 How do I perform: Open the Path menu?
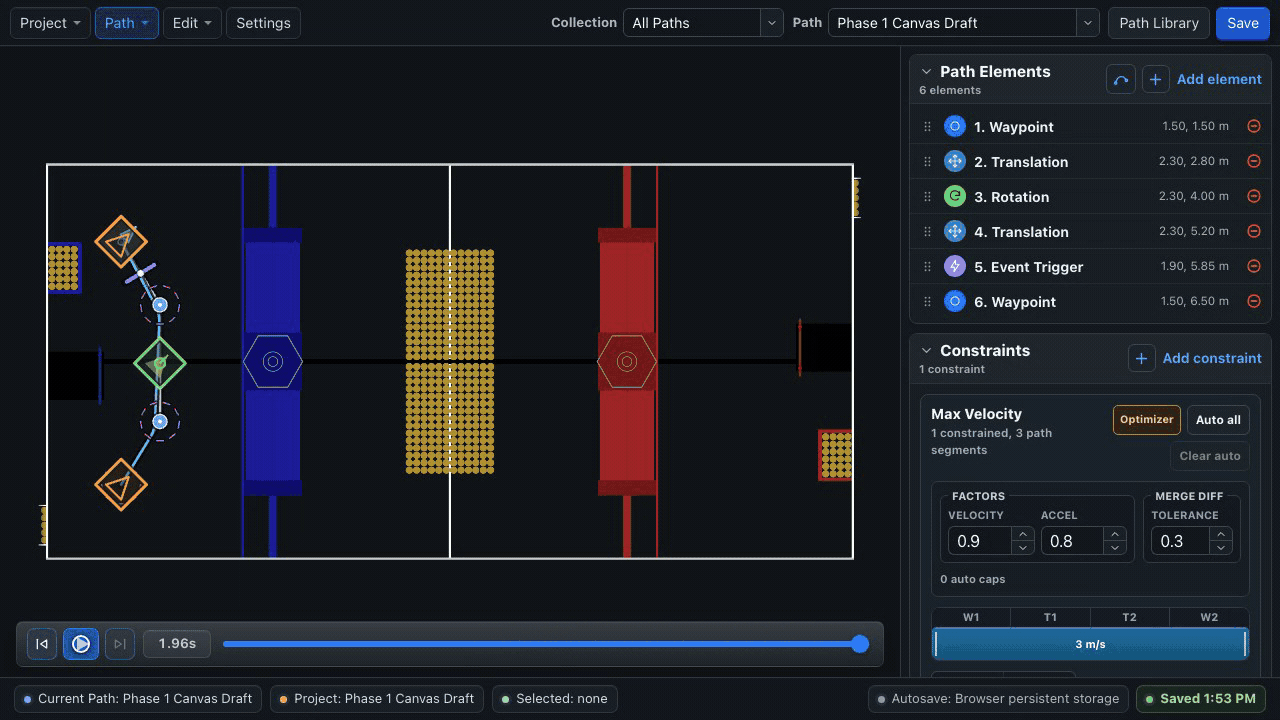pos(126,23)
